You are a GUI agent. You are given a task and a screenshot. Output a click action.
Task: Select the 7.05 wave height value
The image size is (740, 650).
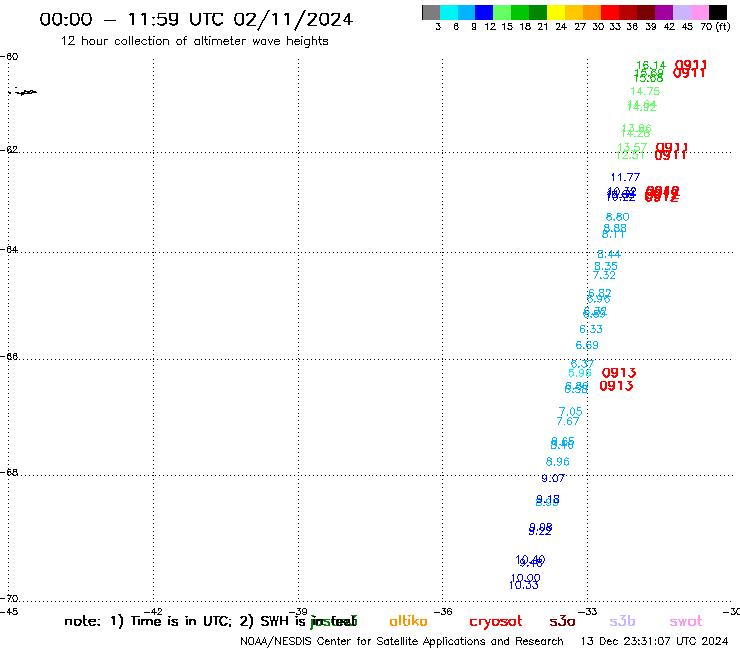(x=571, y=412)
